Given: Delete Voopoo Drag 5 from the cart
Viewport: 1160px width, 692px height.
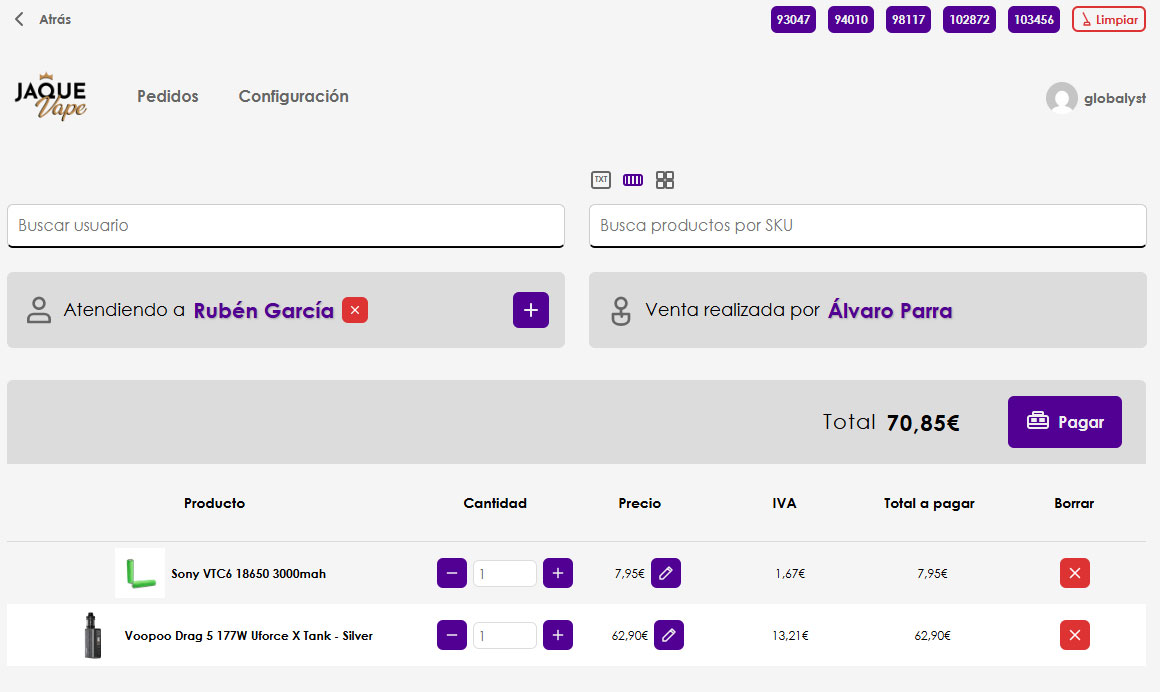Looking at the screenshot, I should click(x=1074, y=635).
